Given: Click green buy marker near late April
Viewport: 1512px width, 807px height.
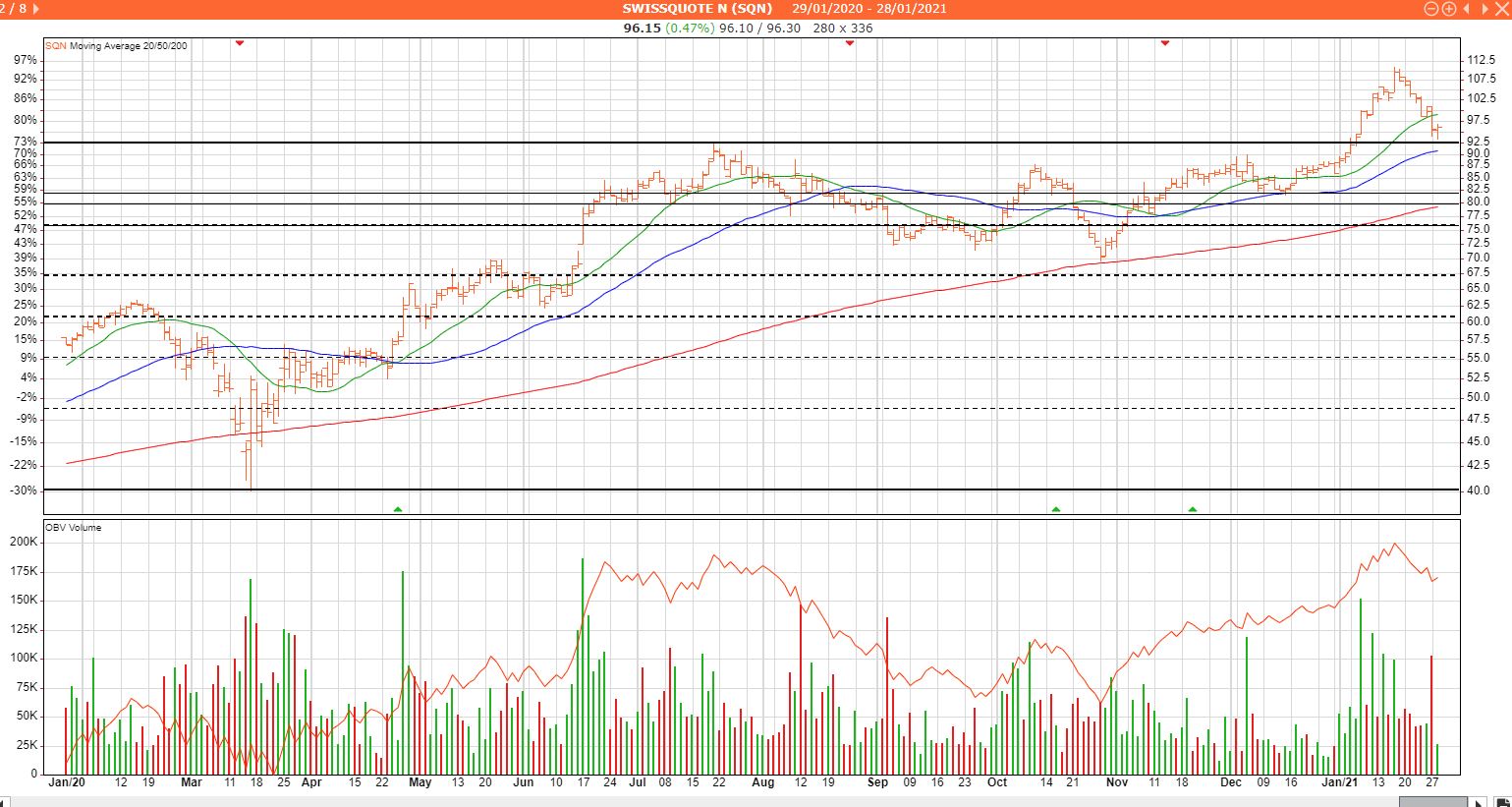Looking at the screenshot, I should [x=398, y=509].
